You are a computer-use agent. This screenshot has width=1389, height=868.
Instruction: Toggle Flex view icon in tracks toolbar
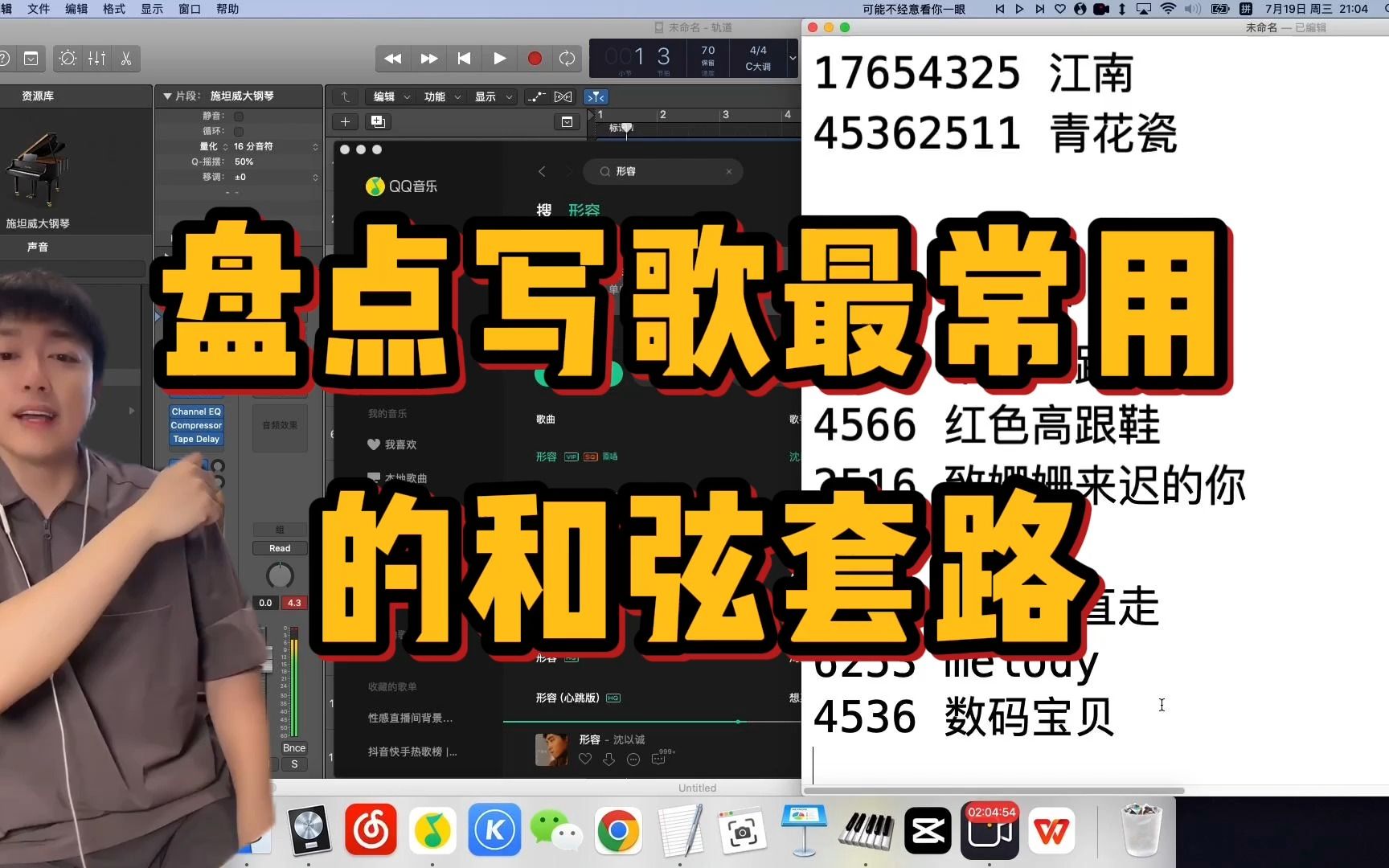563,96
